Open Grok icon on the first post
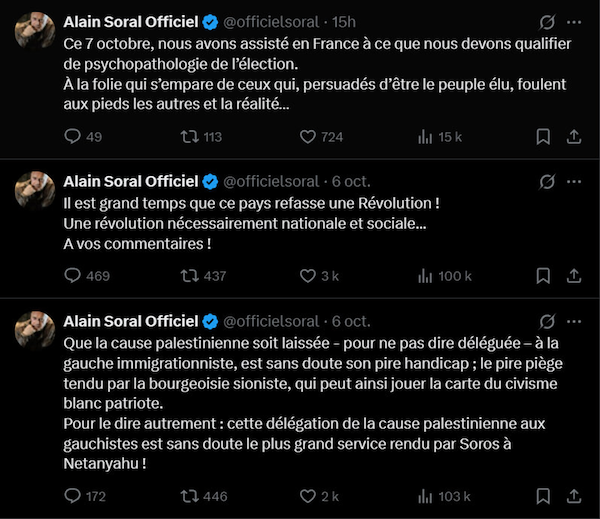Screen dimensions: 600x519 [x=546, y=21]
